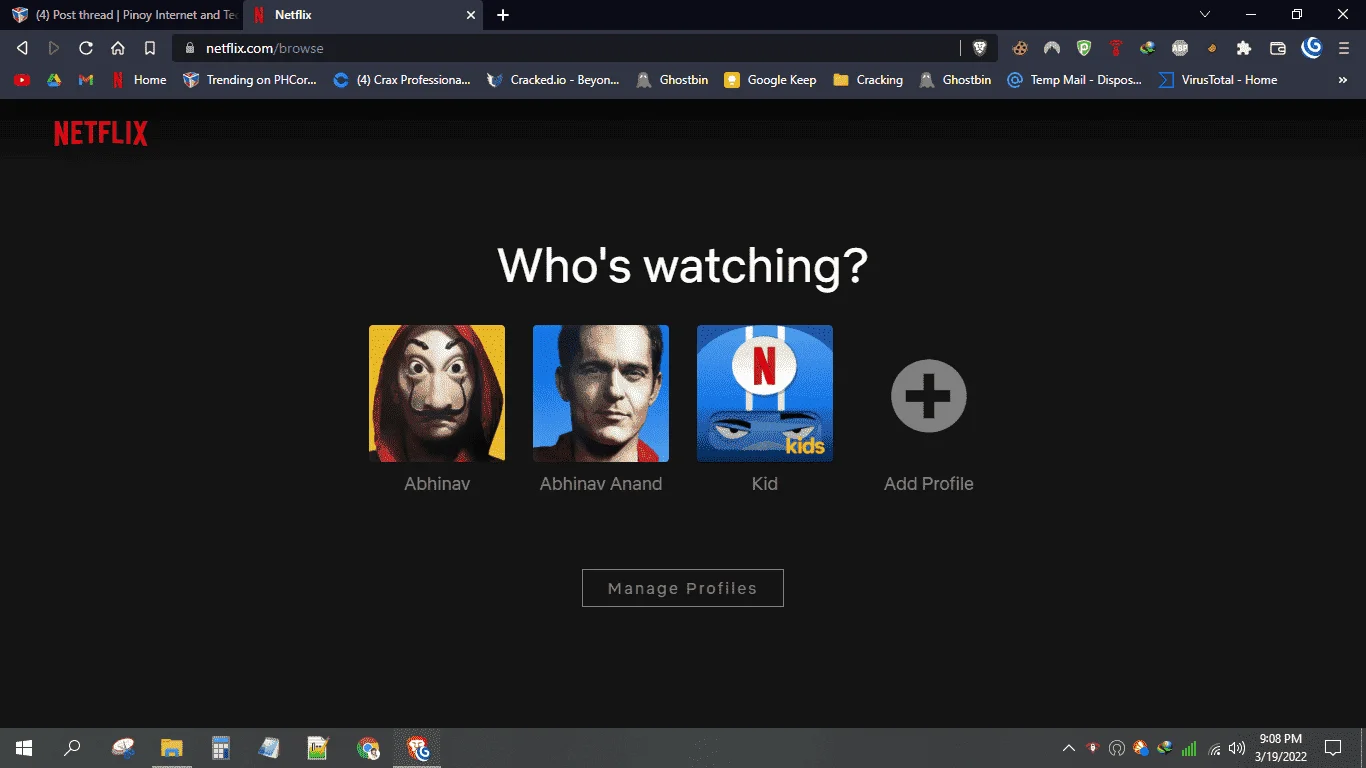Open Chrome from the taskbar
The height and width of the screenshot is (768, 1366).
point(369,748)
